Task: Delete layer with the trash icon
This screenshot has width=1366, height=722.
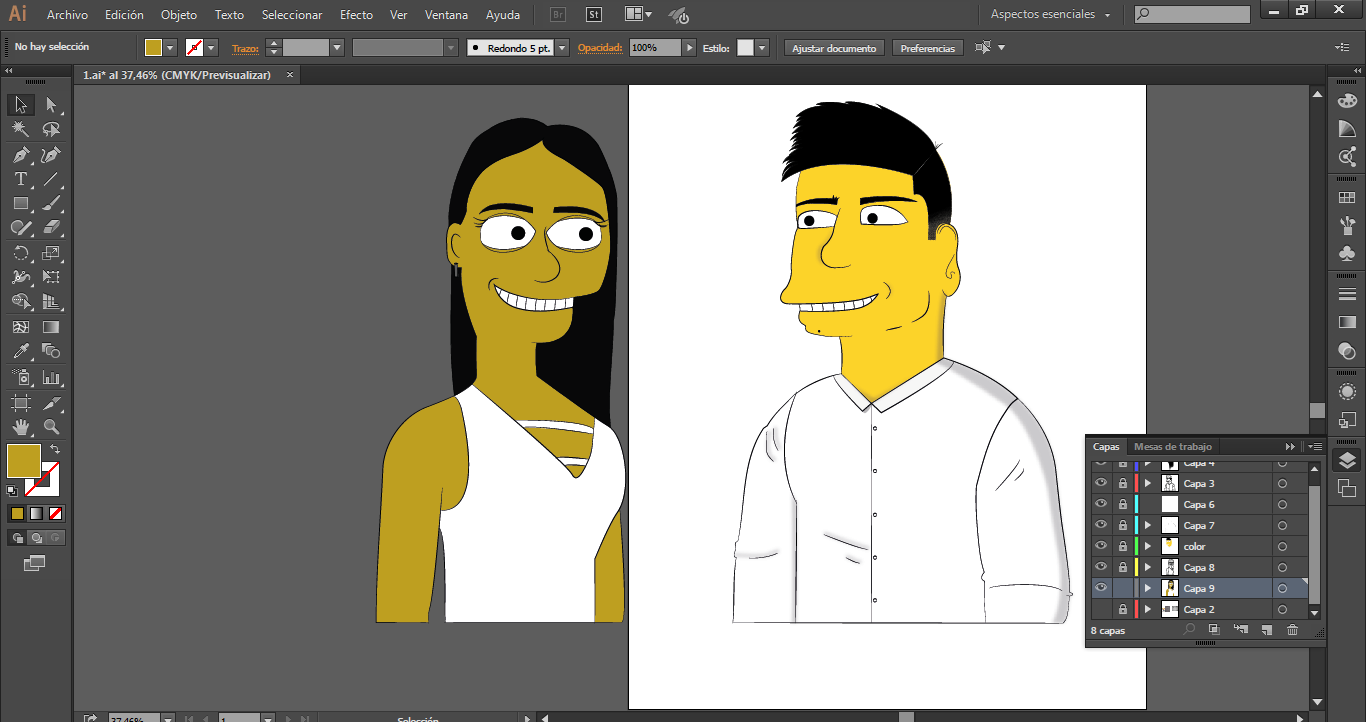Action: click(1292, 630)
